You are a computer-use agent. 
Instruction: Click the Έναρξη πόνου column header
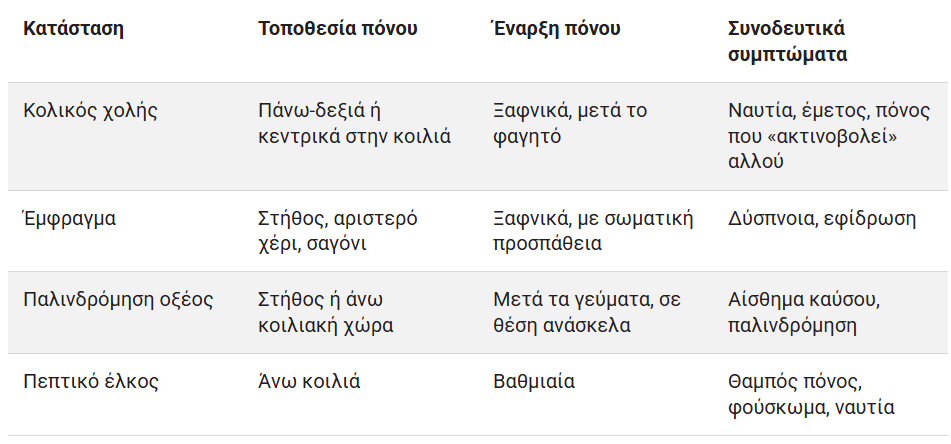[x=557, y=28]
